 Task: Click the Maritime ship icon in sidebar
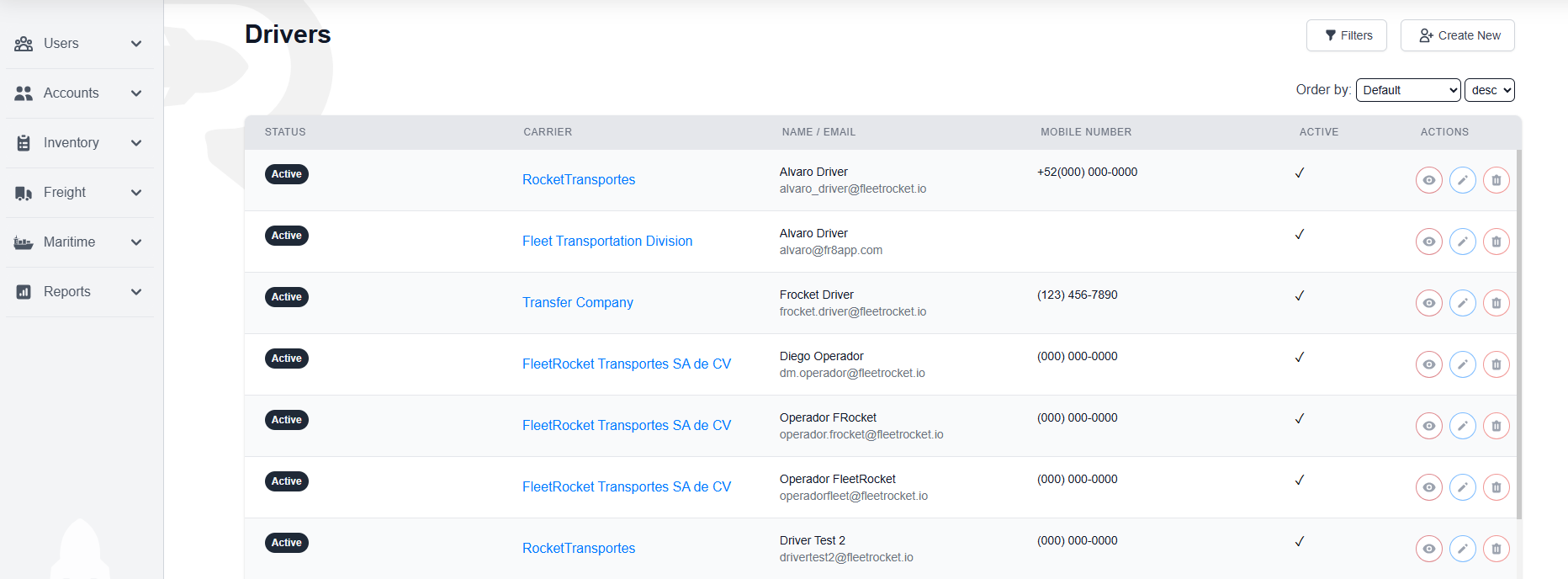[24, 242]
